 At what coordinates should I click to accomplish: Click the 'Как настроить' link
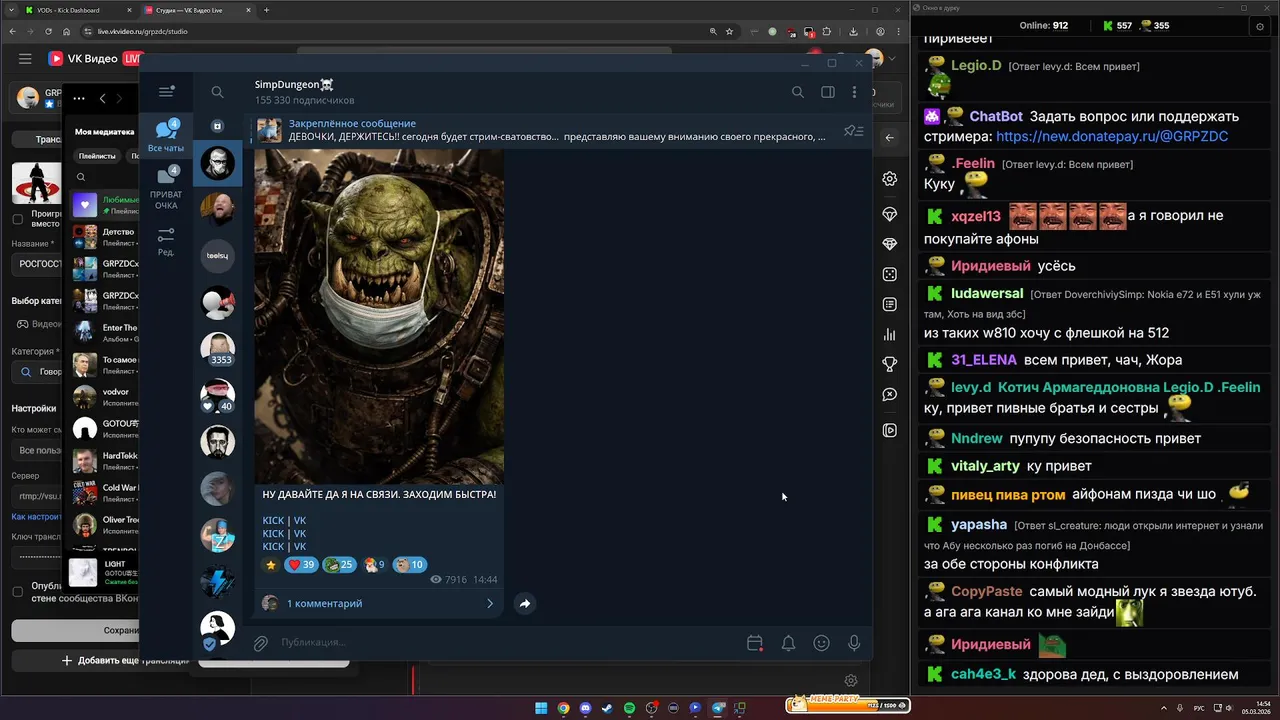(x=37, y=517)
